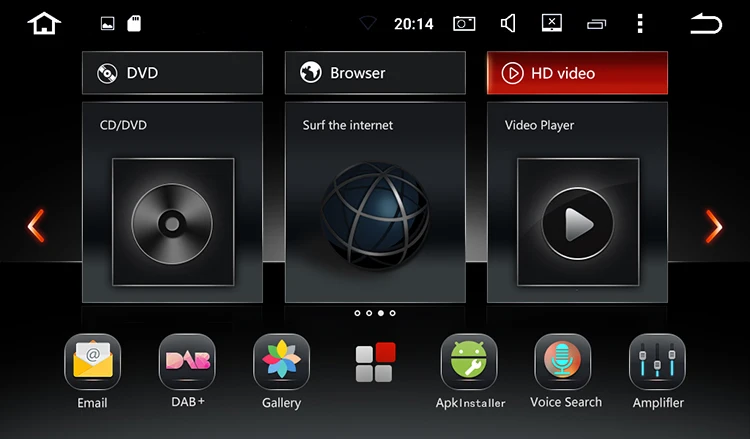Viewport: 750px width, 439px height.
Task: Start the Video Player play tile
Action: coord(577,202)
